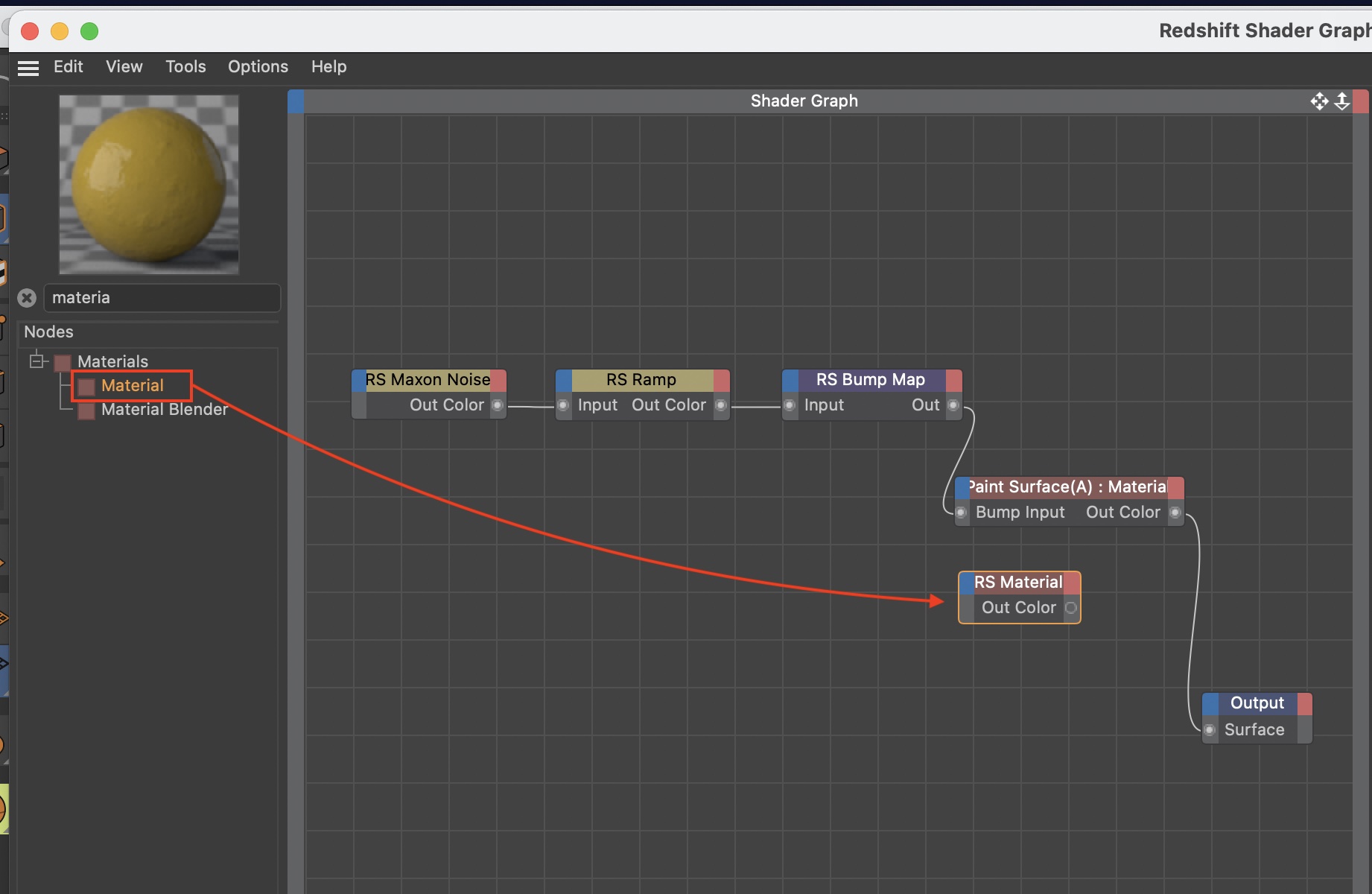1372x894 pixels.
Task: Click the move graph arrows icon
Action: 1319,101
